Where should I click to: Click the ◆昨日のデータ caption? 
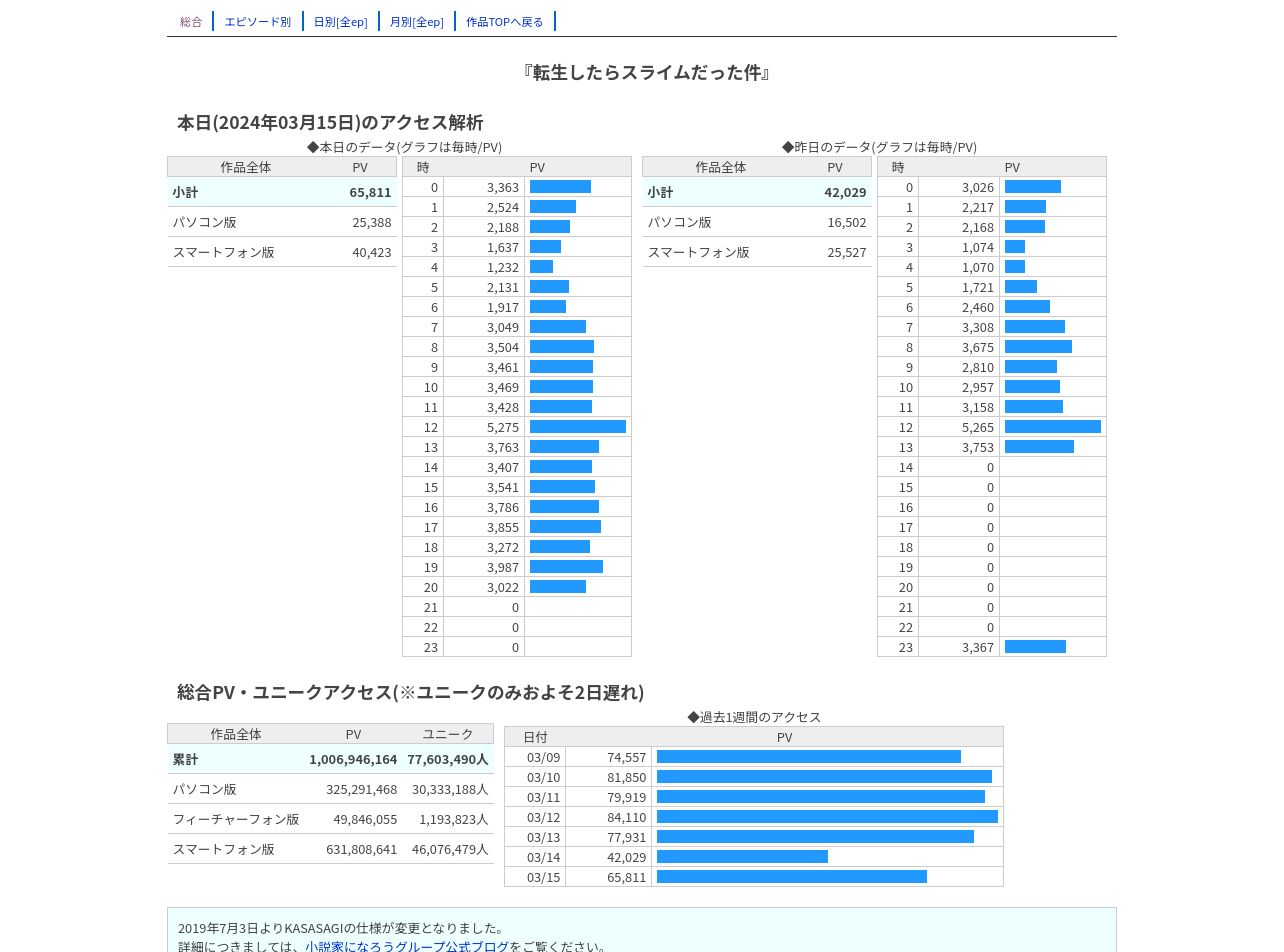[x=879, y=147]
